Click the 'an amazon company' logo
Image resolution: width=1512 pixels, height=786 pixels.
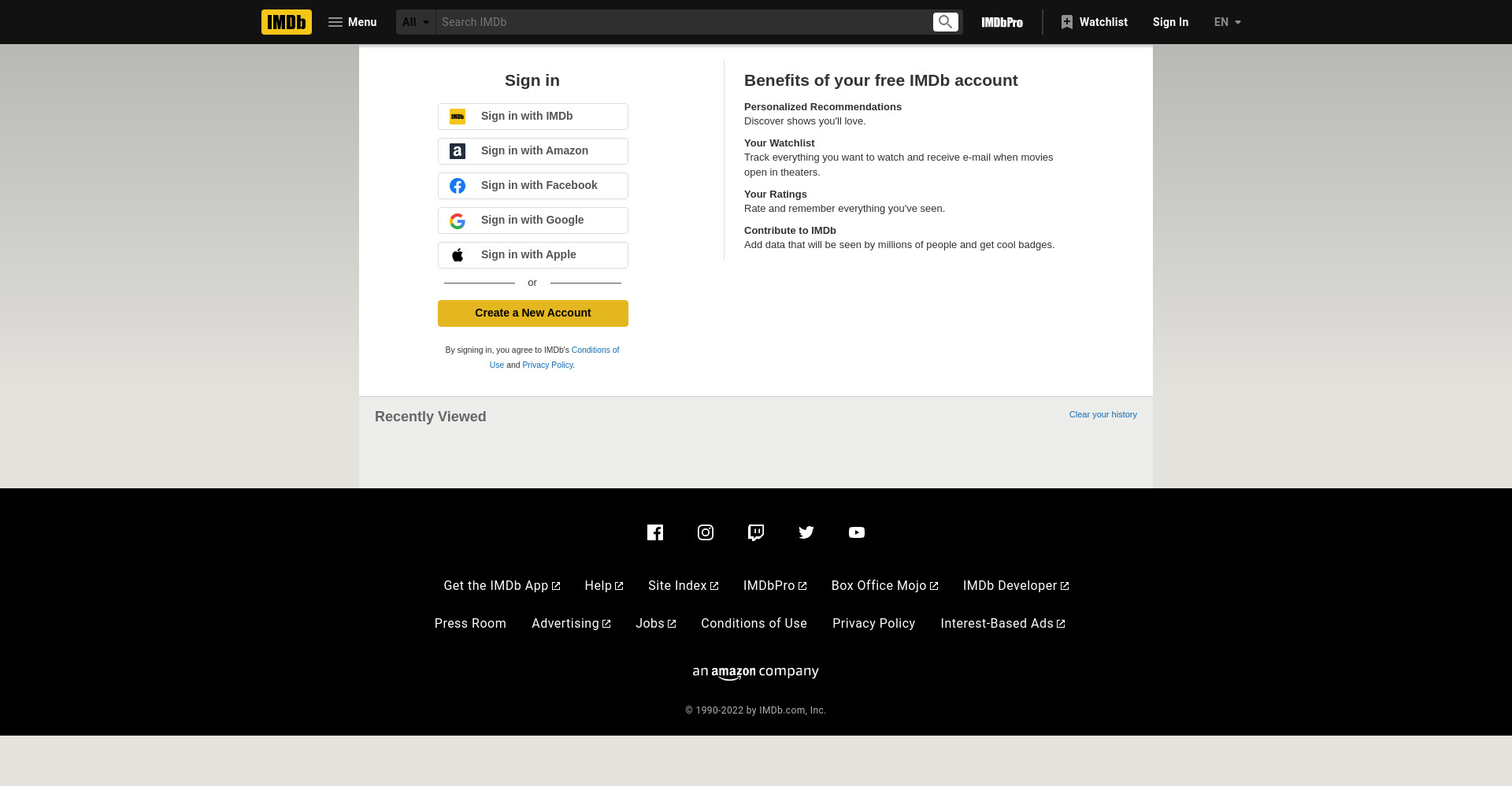coord(756,673)
